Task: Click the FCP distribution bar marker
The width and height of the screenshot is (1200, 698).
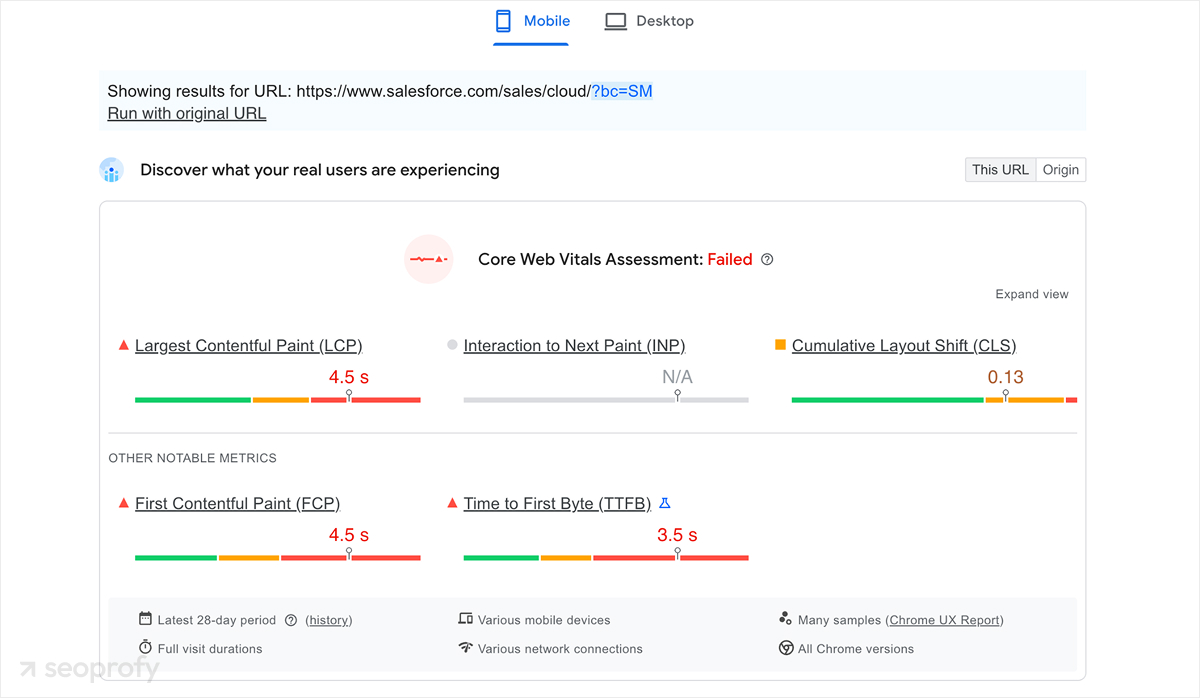Action: (x=349, y=554)
